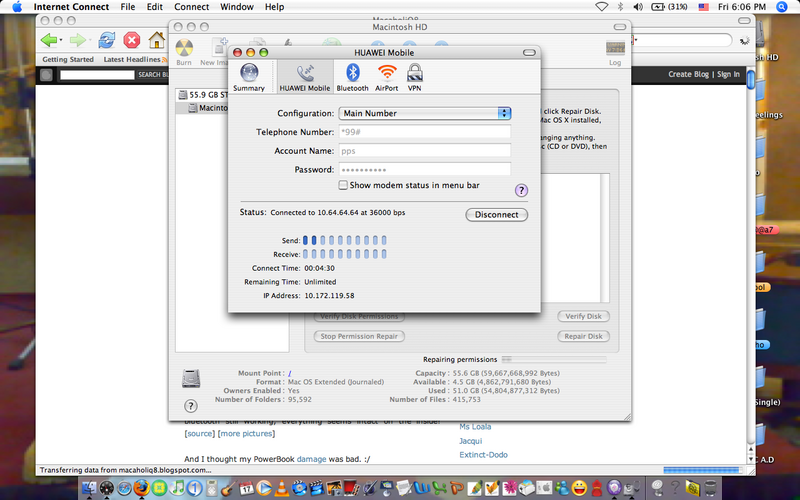Open the Window menu
Image resolution: width=800 pixels, height=500 pixels.
237,7
